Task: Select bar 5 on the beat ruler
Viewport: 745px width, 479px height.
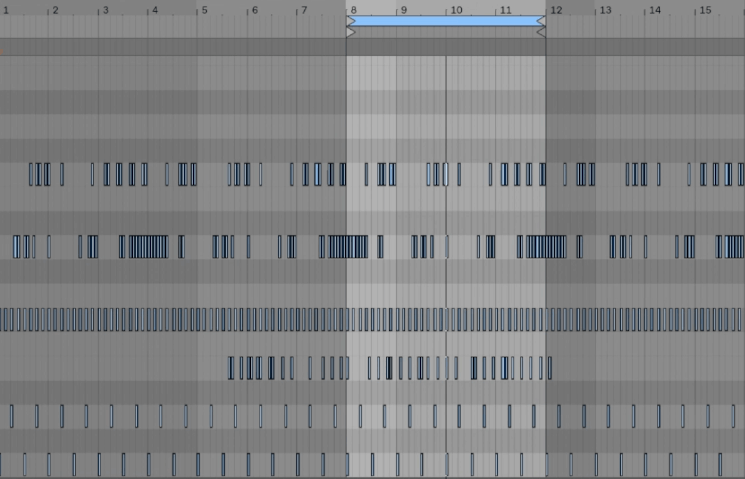Action: click(x=204, y=10)
